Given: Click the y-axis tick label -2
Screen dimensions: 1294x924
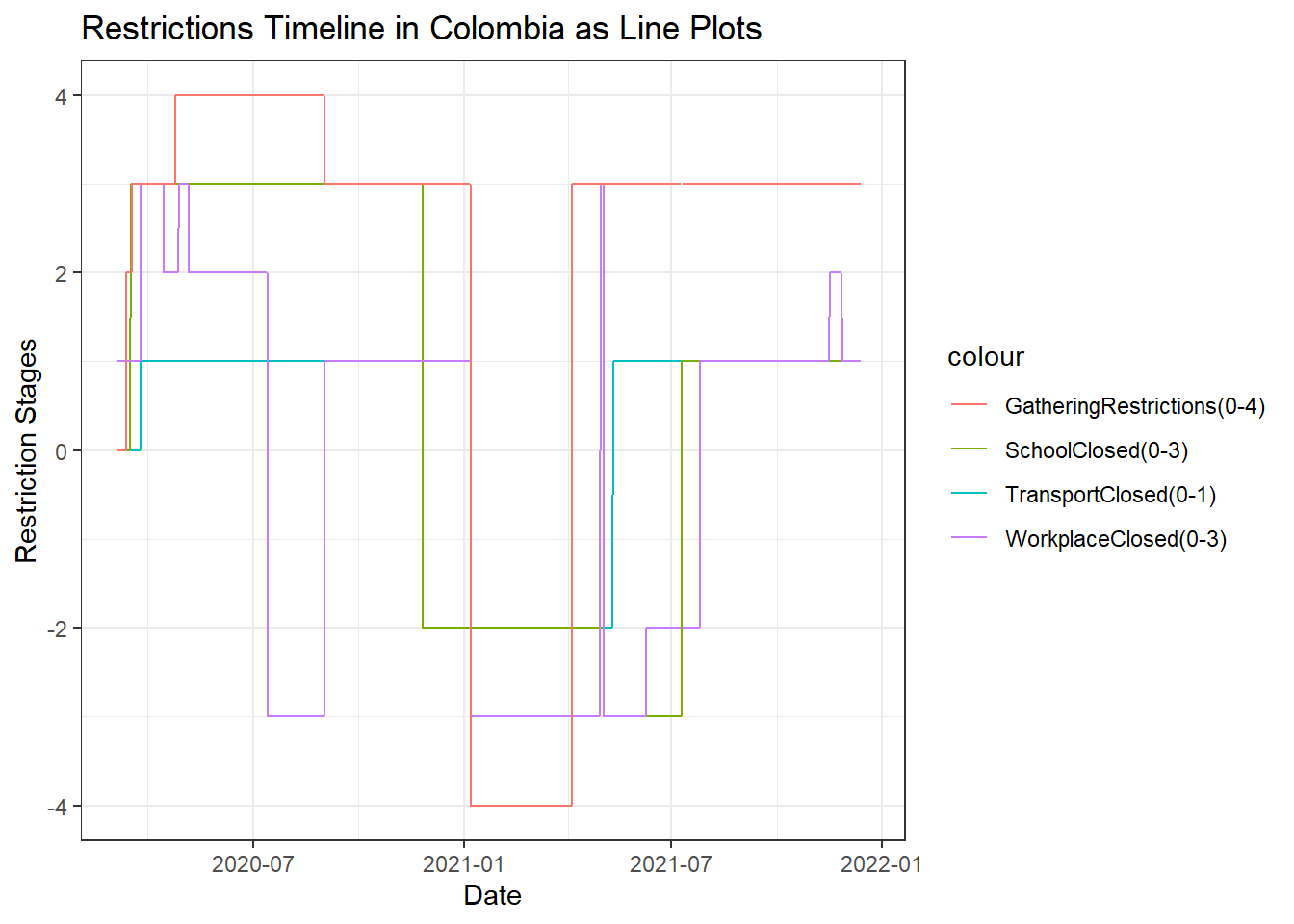Looking at the screenshot, I should (x=58, y=629).
